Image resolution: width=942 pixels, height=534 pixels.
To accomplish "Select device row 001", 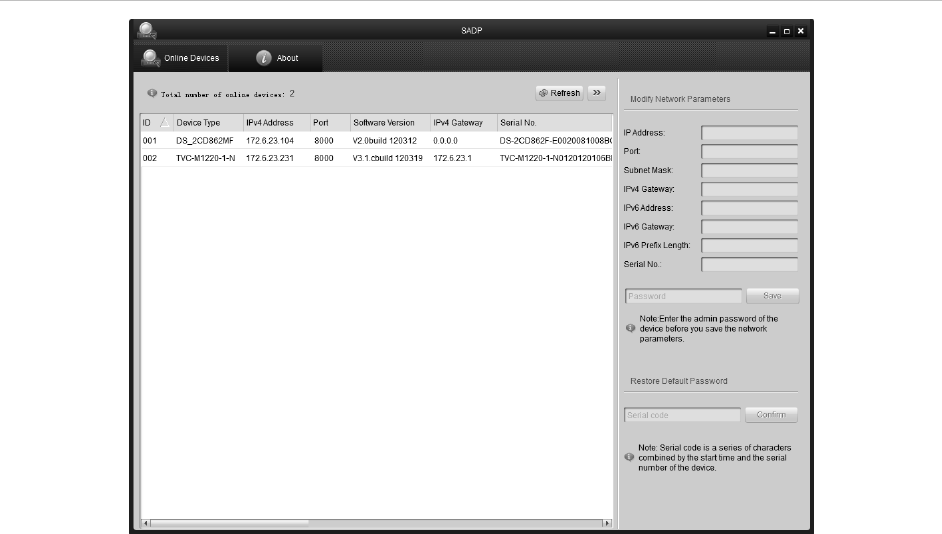I will [377, 141].
